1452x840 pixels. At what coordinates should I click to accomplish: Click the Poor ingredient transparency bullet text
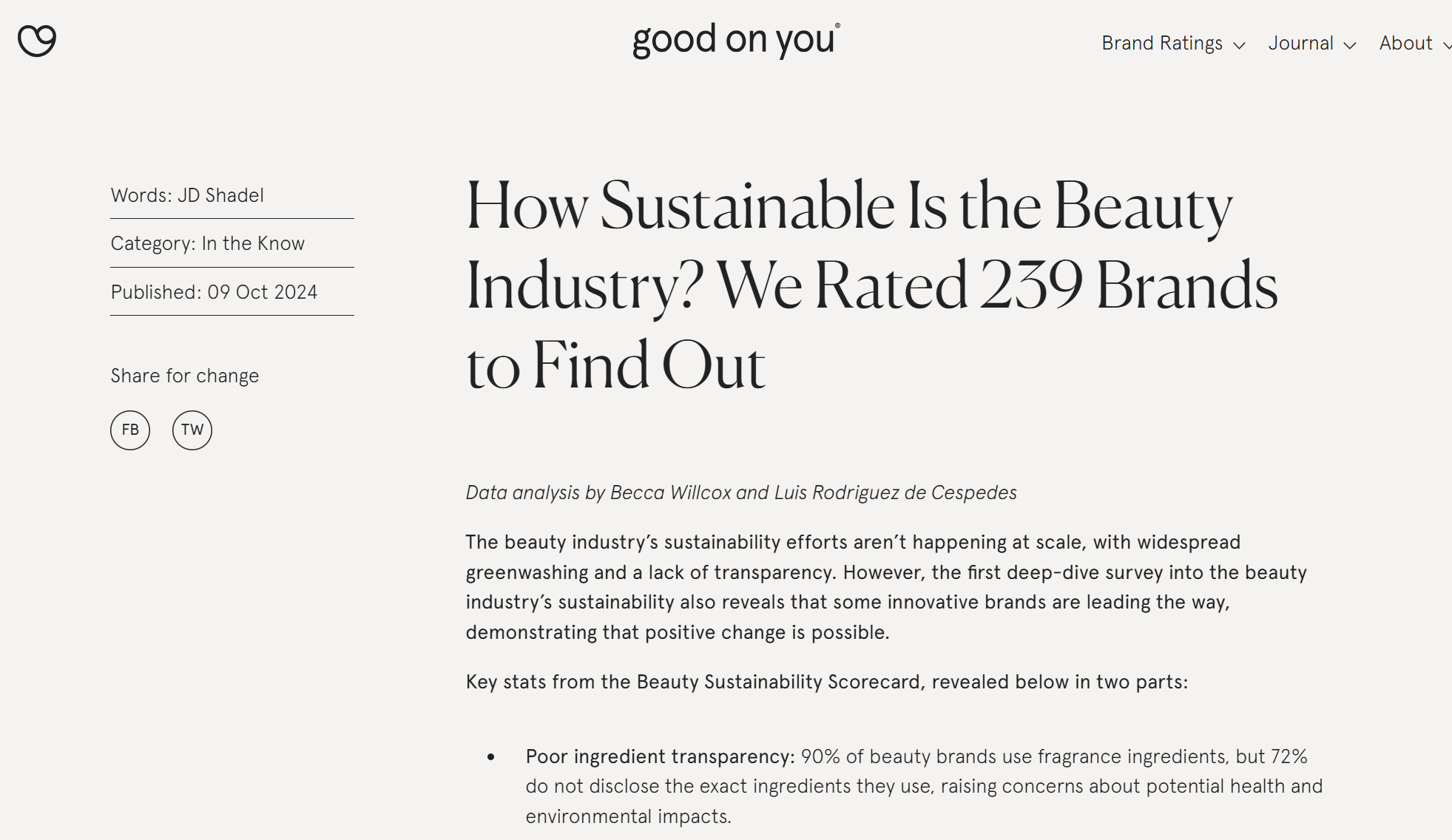(924, 787)
